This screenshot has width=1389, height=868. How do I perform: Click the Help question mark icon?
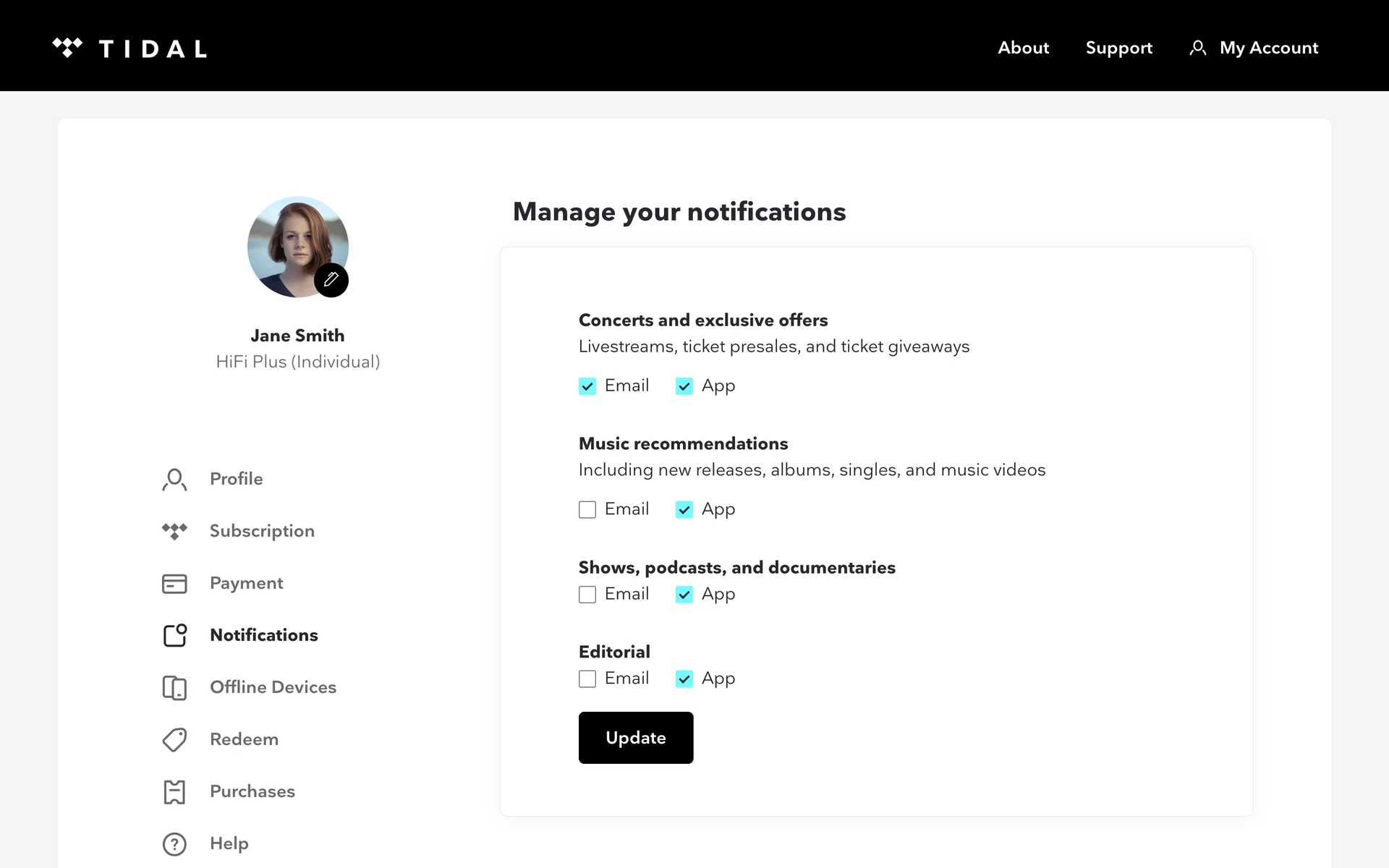click(x=174, y=844)
